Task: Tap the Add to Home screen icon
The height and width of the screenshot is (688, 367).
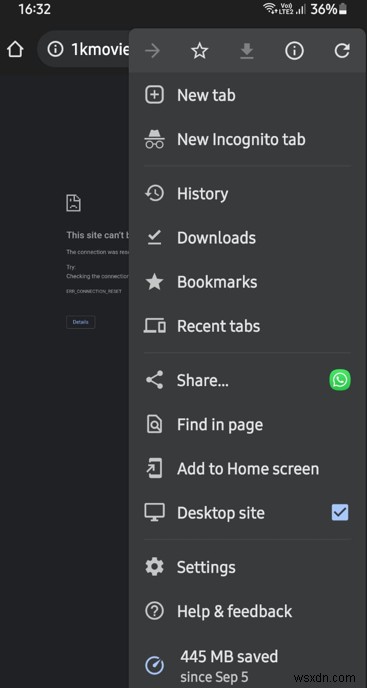Action: click(155, 469)
